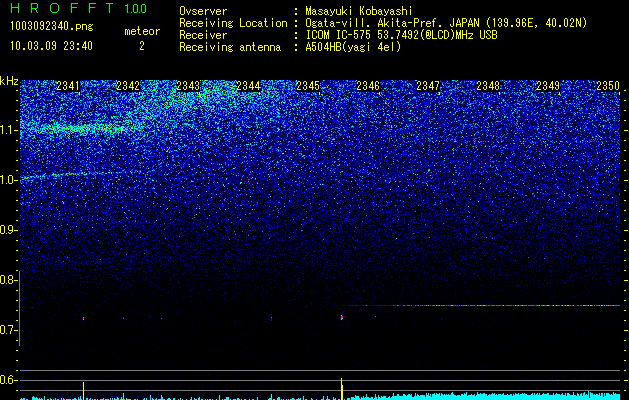Click the 2344 time marker
Screen dimensions: 629x400
click(x=248, y=86)
